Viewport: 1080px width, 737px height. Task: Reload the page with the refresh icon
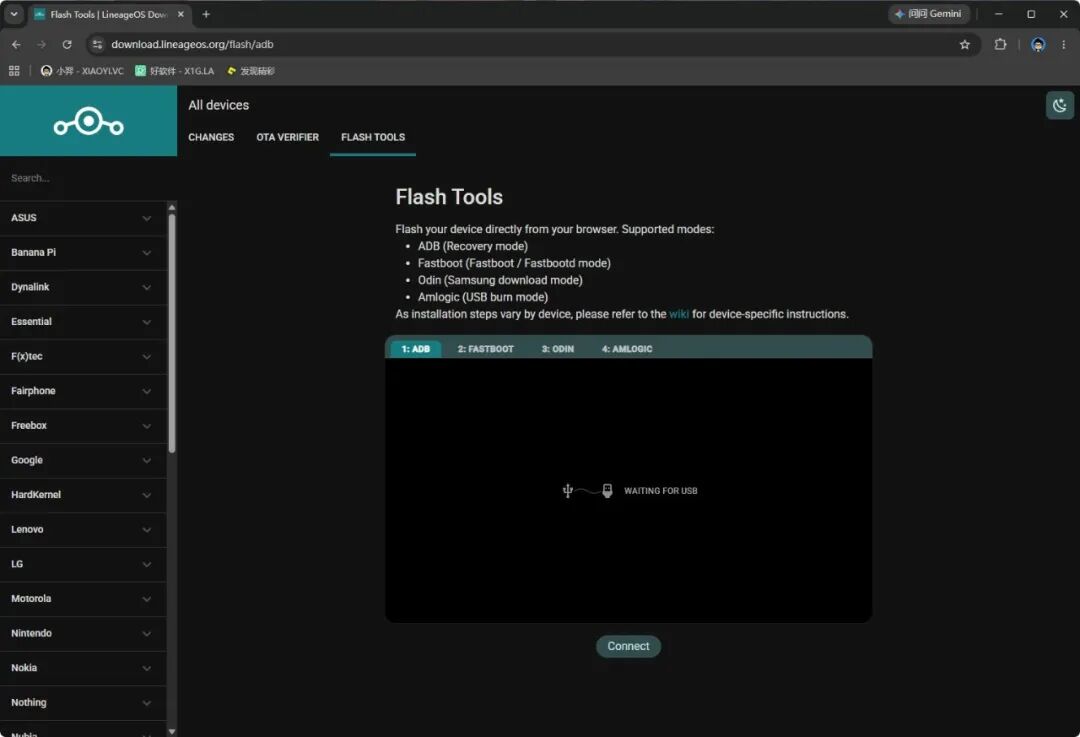coord(67,44)
